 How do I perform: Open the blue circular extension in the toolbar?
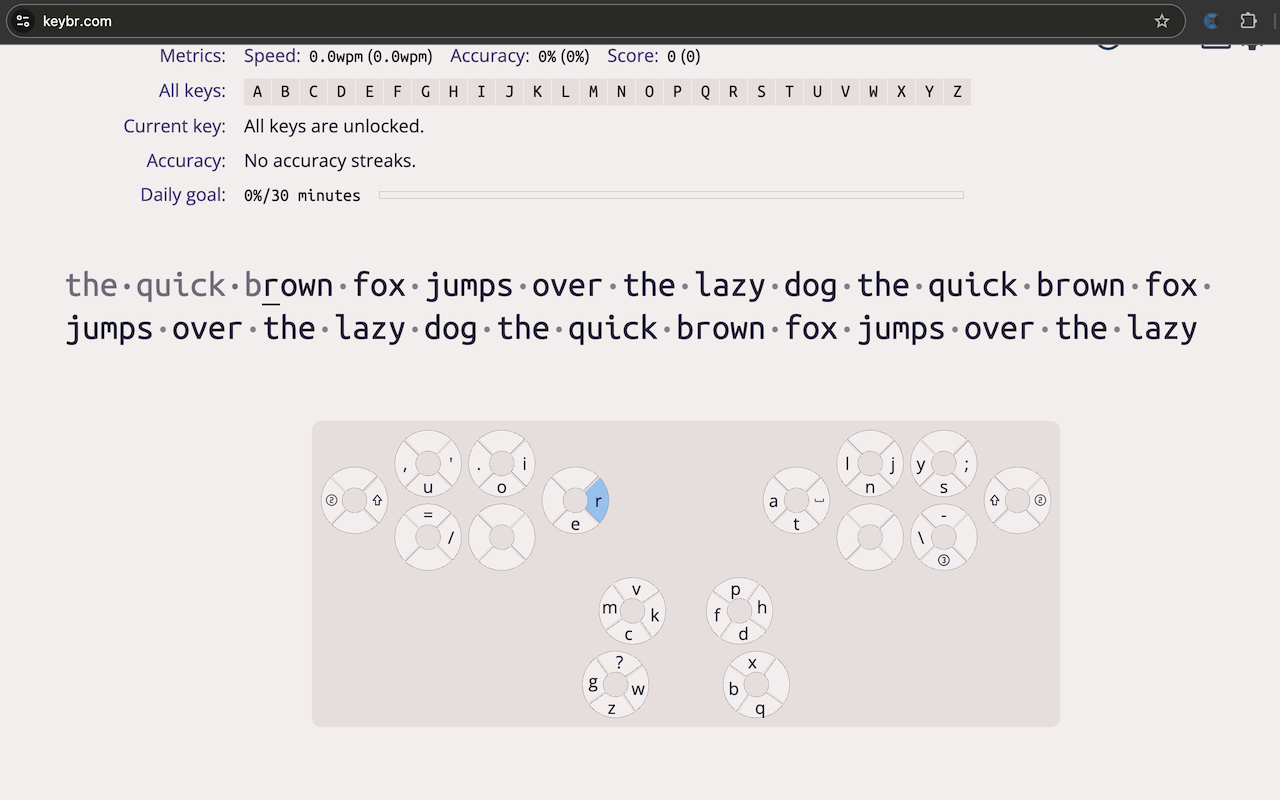tap(1211, 21)
